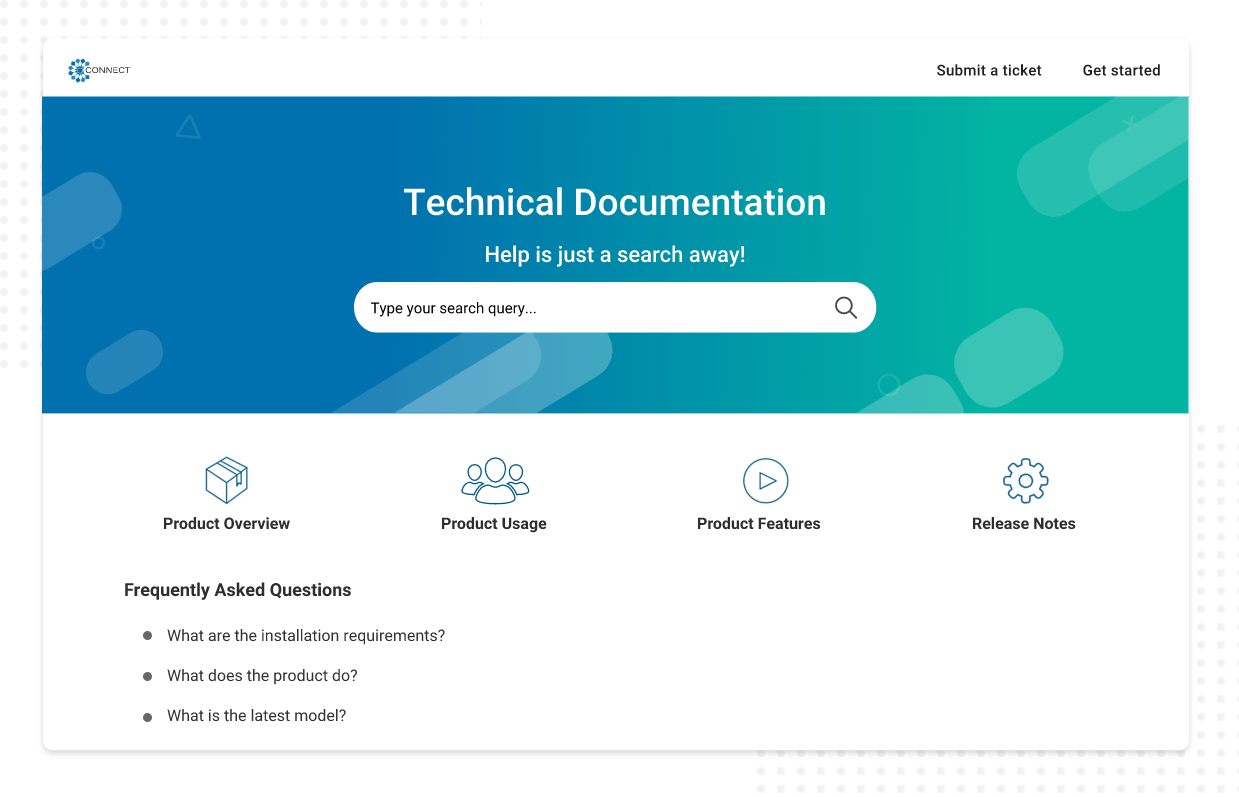The height and width of the screenshot is (797, 1239).
Task: Click 'Help is just a search away!' text
Action: point(615,255)
